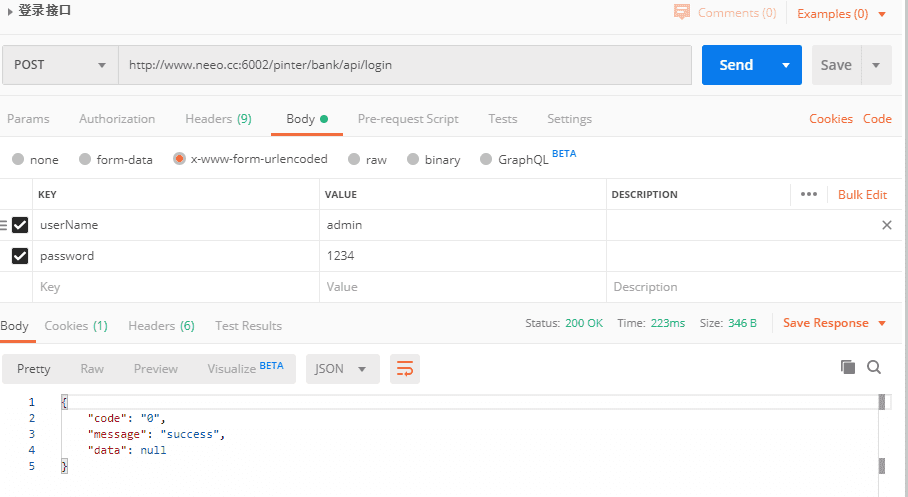Open the Settings tab
The image size is (908, 497).
[569, 119]
